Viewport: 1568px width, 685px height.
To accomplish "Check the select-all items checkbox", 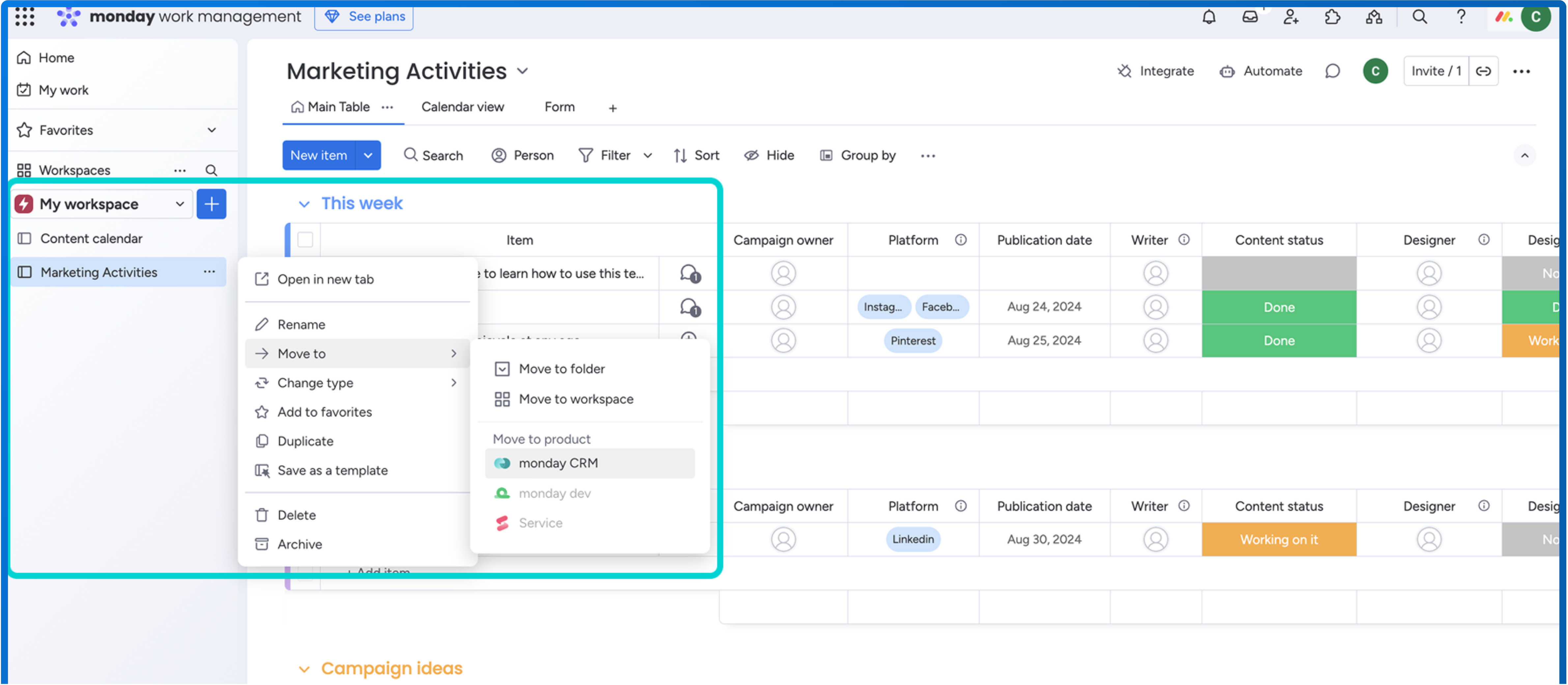I will point(305,240).
